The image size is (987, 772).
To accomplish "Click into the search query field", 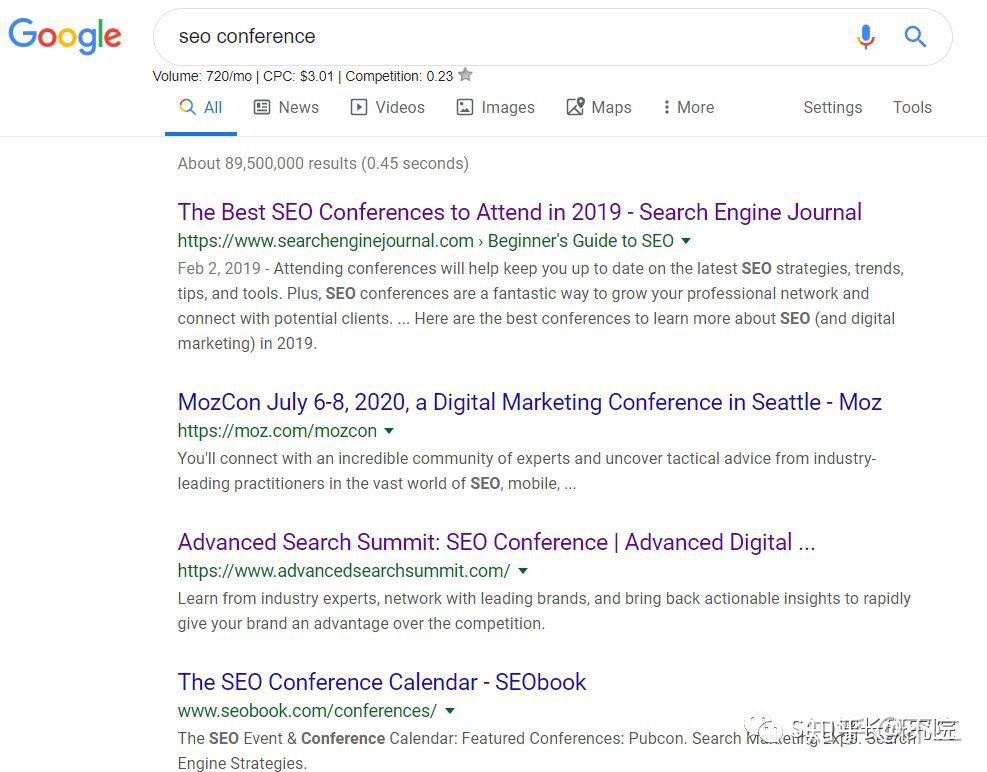I will click(500, 37).
